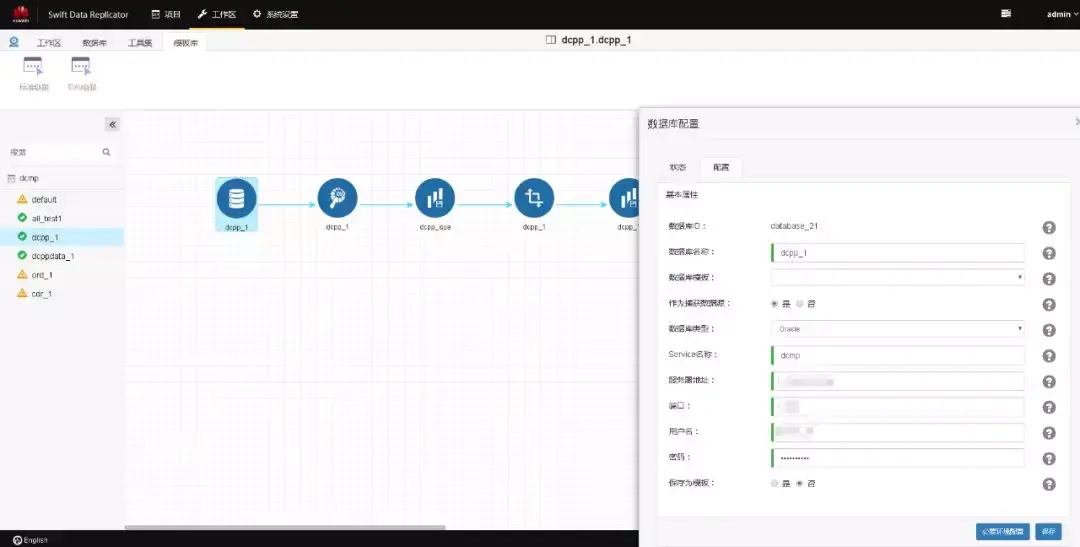1080x547 pixels.
Task: Focus the 密码 input field
Action: (897, 458)
